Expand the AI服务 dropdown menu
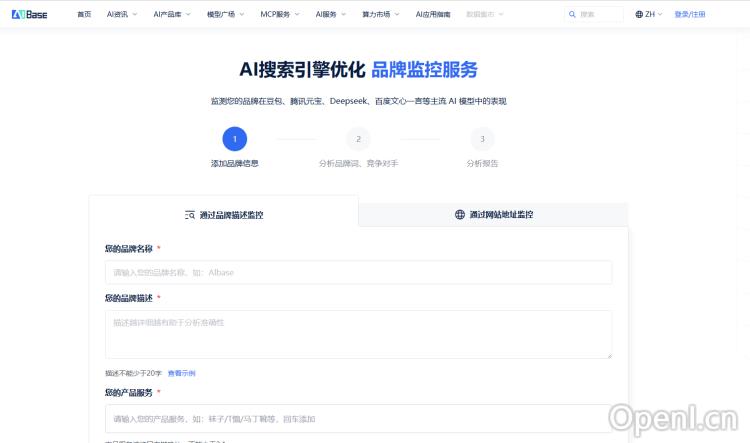The image size is (750, 443). (331, 14)
